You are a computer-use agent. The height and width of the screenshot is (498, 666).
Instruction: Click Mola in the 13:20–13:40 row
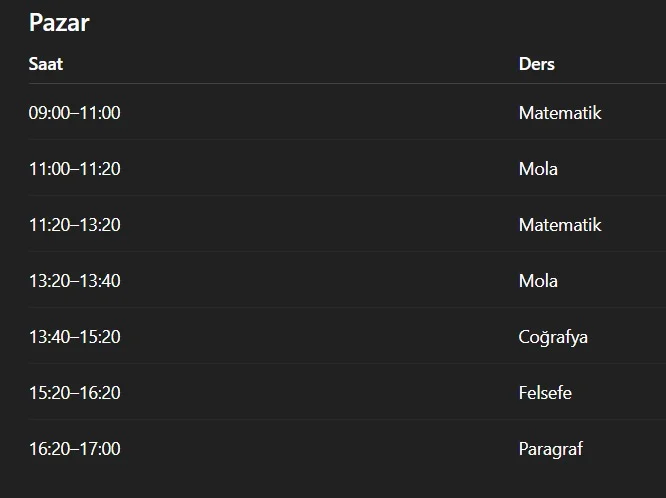[x=538, y=281]
